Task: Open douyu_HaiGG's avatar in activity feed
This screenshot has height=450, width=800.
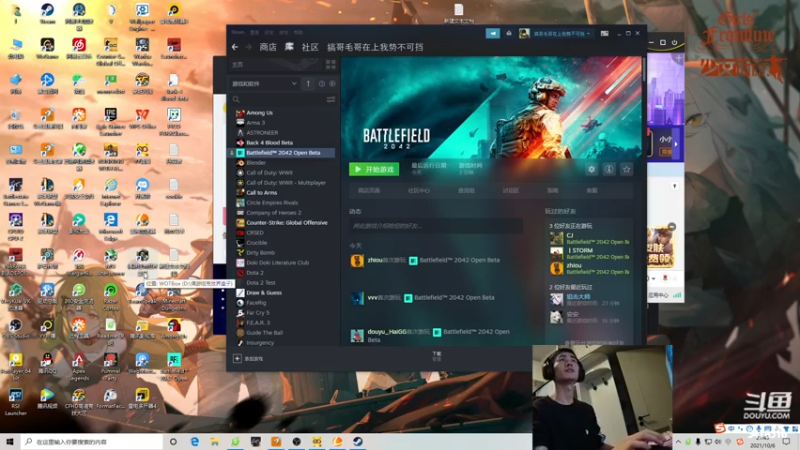Action: (357, 335)
